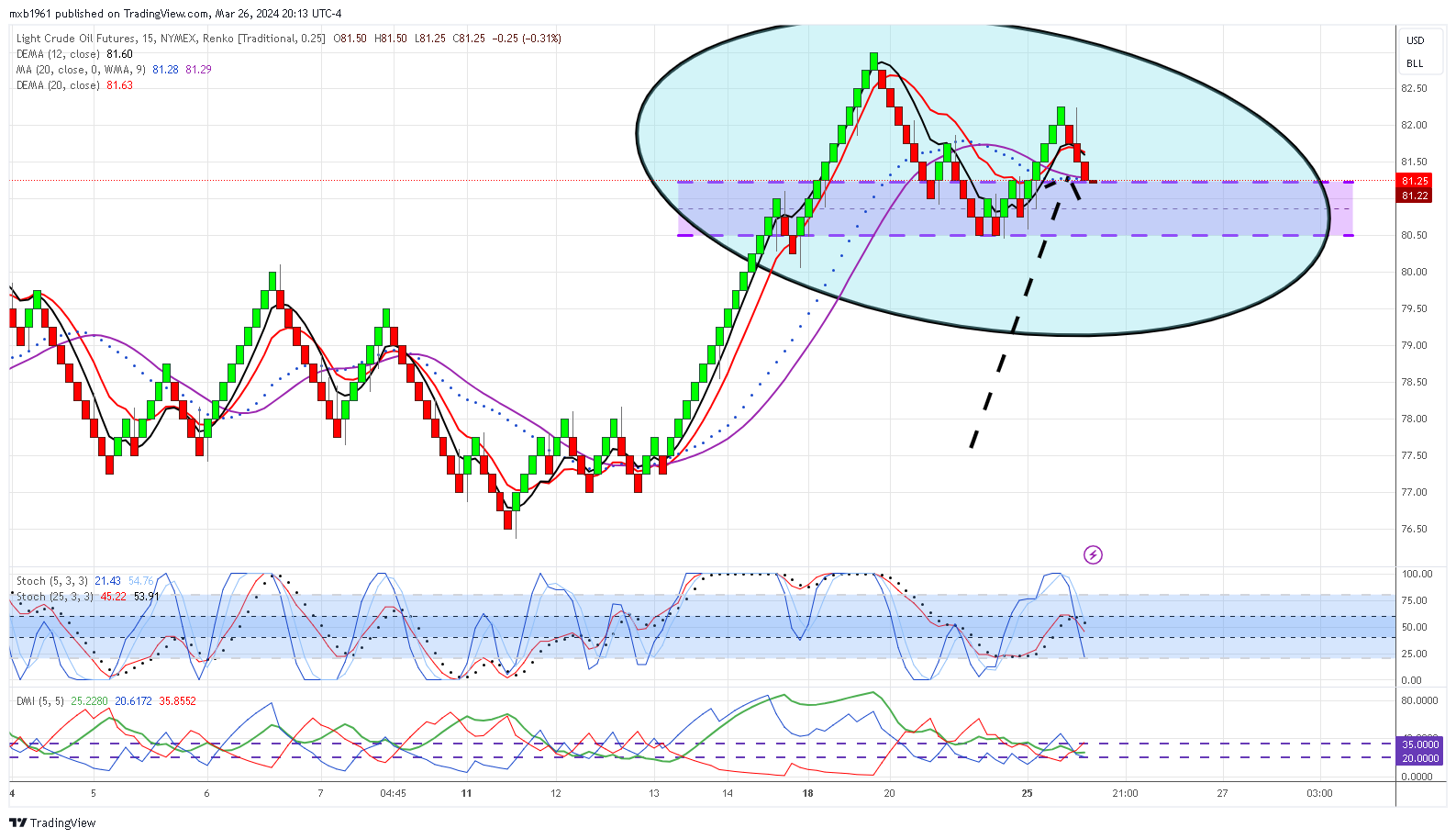
Task: Click the 13 date axis label
Action: tap(654, 793)
